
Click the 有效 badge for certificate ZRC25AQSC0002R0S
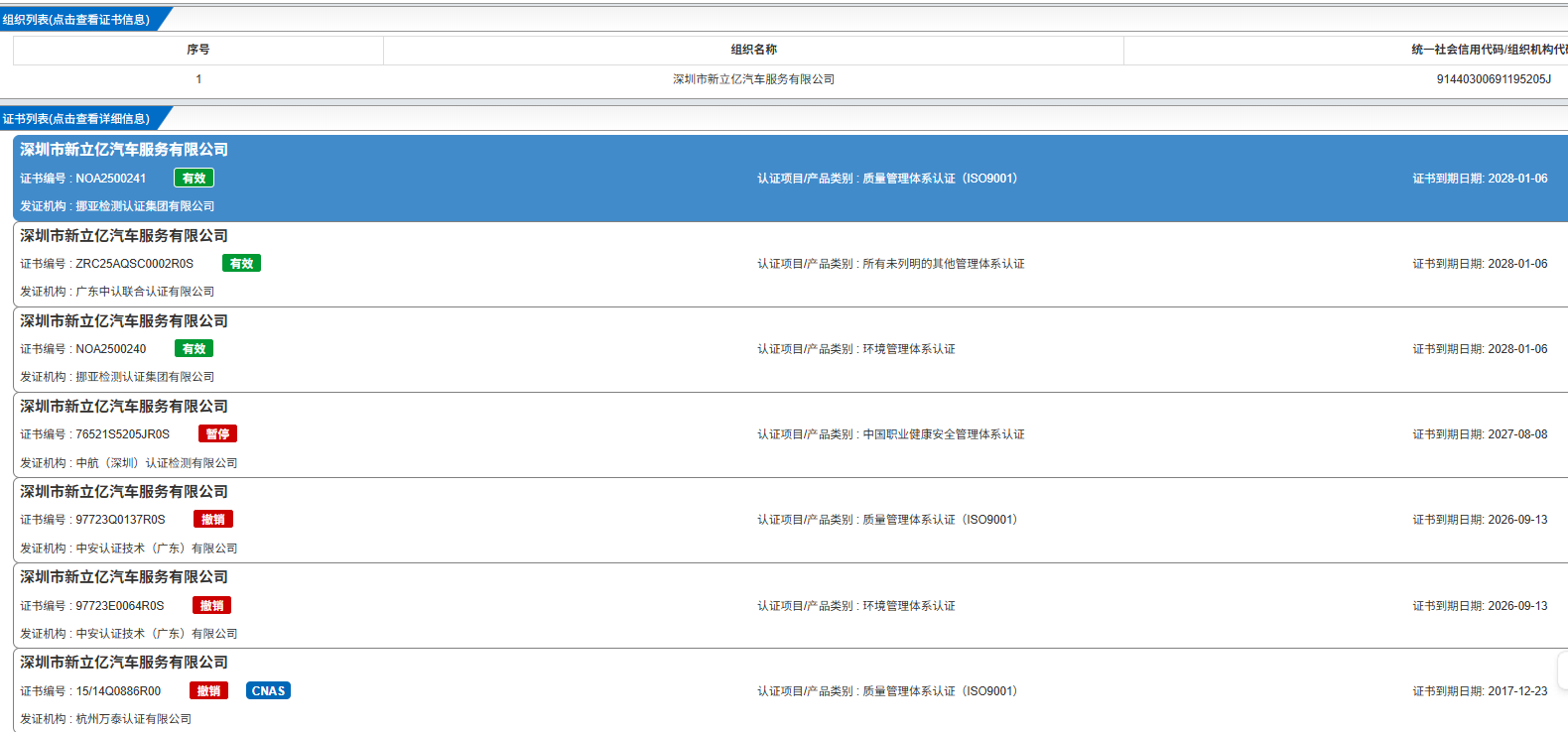241,264
